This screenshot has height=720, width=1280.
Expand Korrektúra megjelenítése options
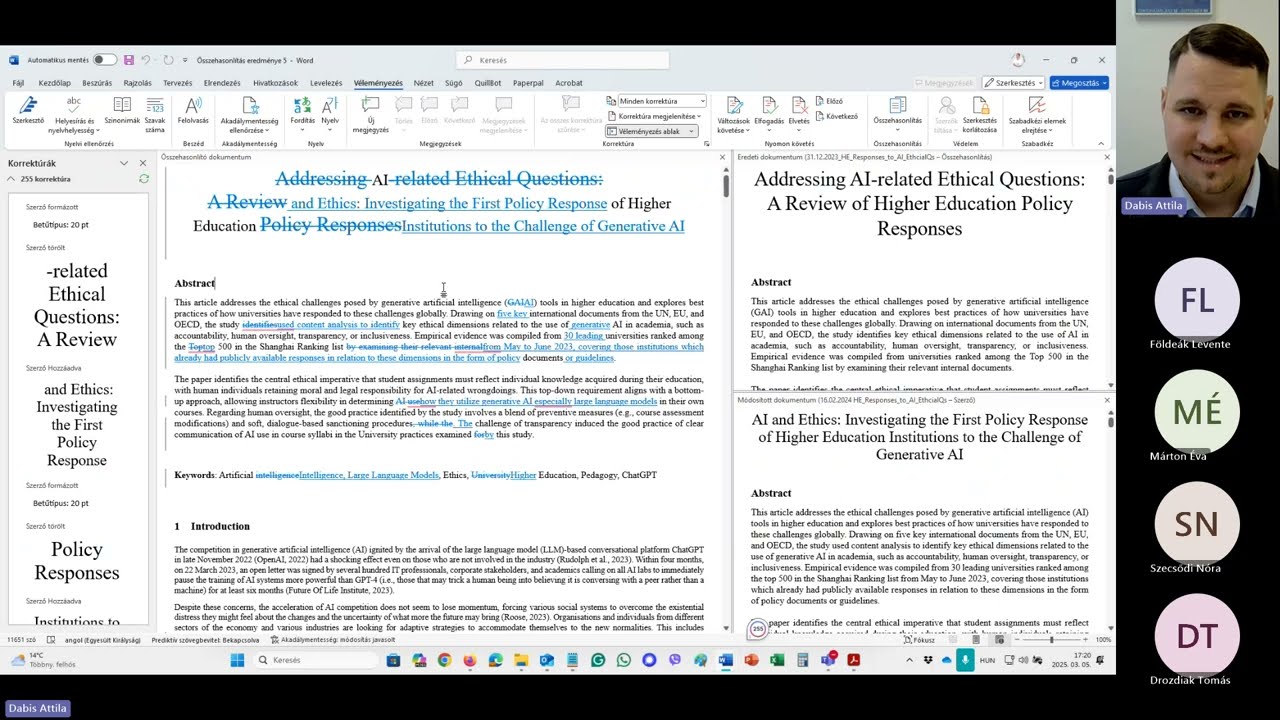653,116
